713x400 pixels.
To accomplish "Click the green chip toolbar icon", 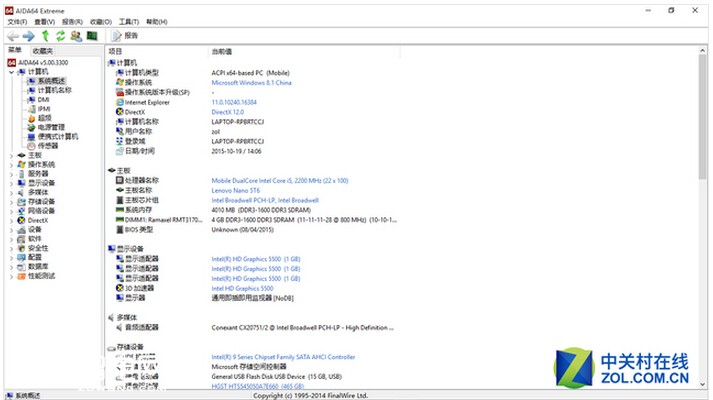I will point(92,36).
